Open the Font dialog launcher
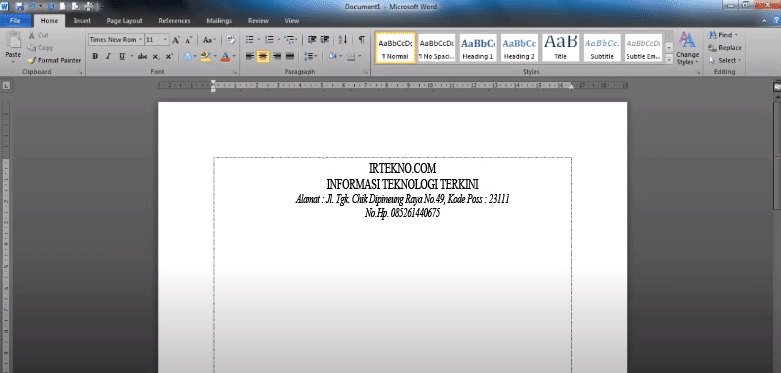The width and height of the screenshot is (781, 373). coord(235,73)
